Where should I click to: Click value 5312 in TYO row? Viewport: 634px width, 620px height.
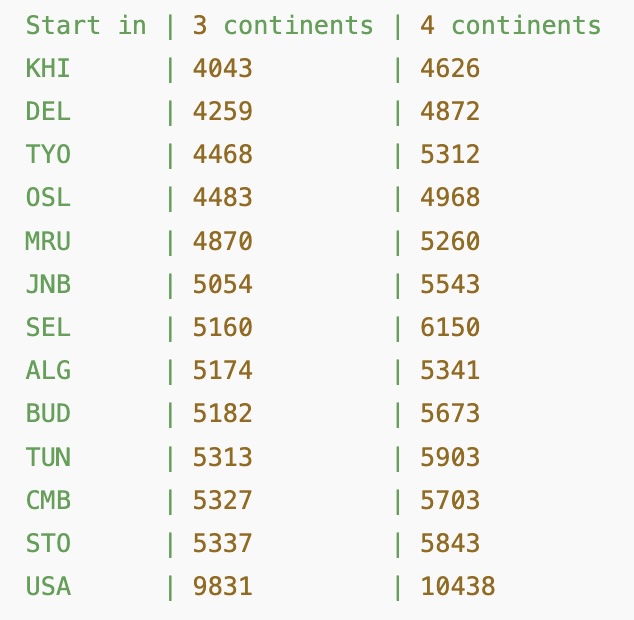450,155
